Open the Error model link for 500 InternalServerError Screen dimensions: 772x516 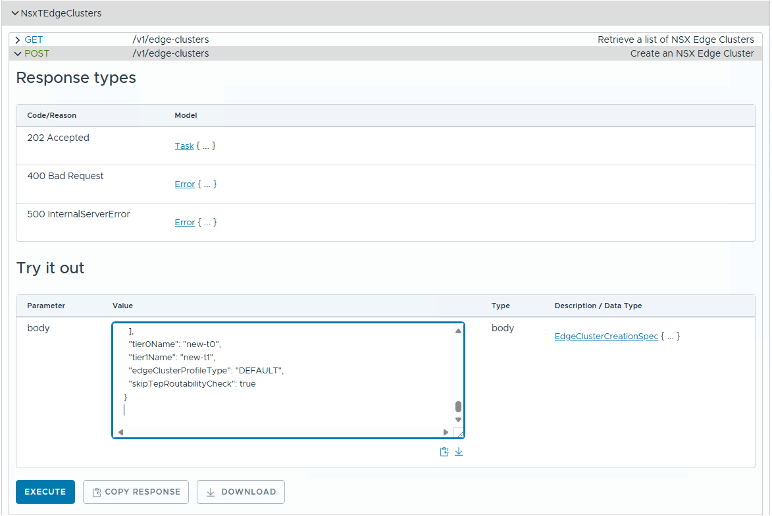[184, 222]
